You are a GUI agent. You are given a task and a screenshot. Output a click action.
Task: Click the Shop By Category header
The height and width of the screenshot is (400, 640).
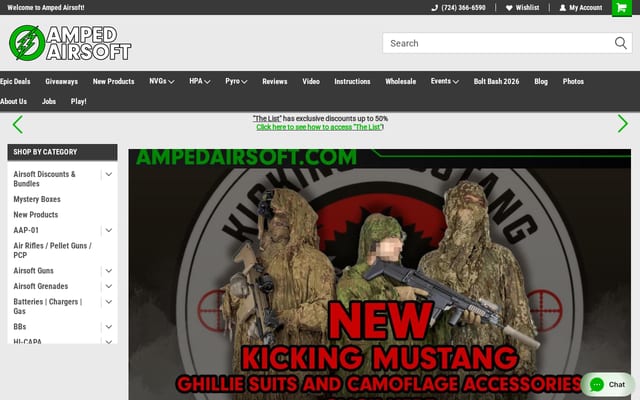62,152
